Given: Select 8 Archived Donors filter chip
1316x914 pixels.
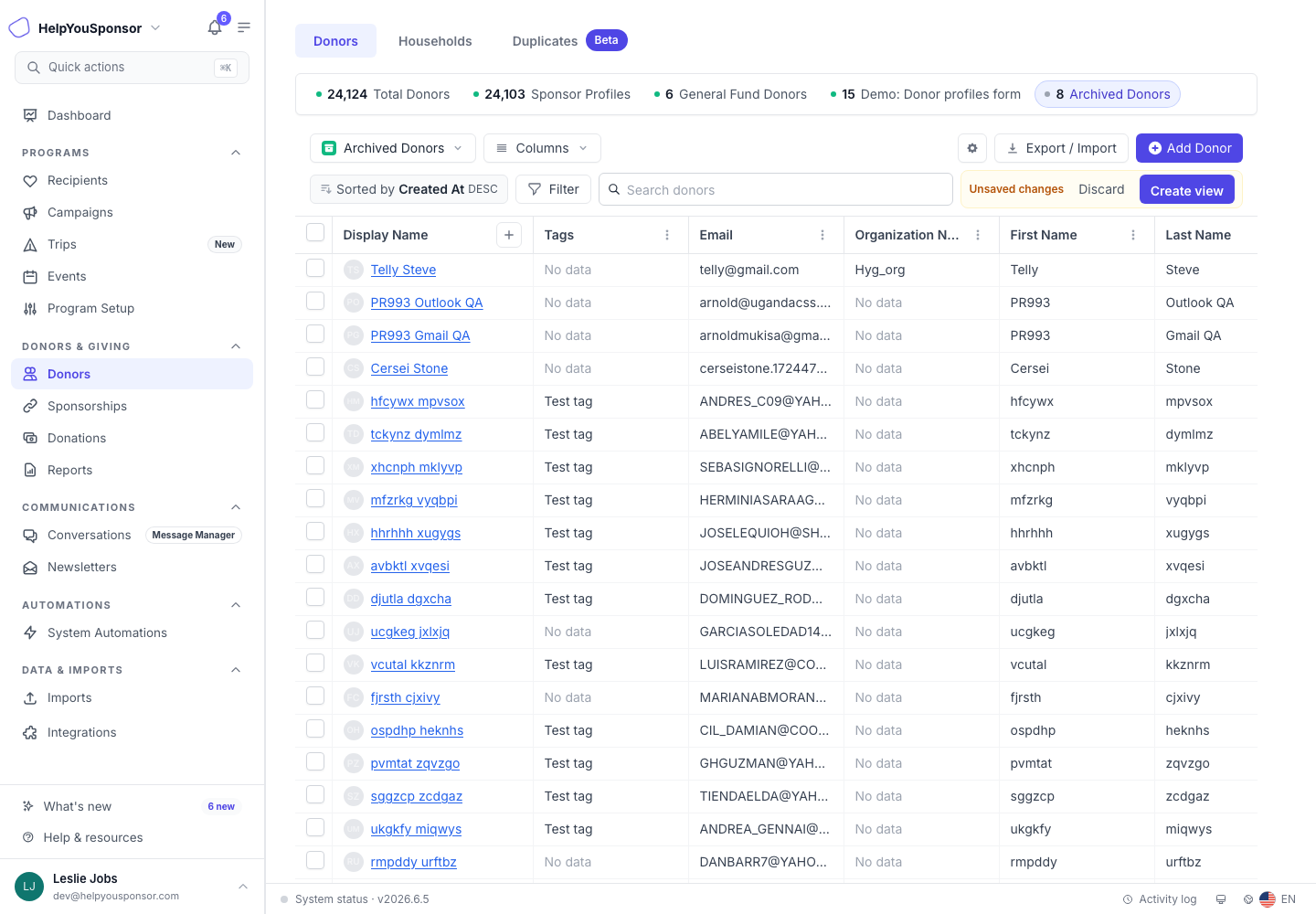Looking at the screenshot, I should (x=1108, y=94).
